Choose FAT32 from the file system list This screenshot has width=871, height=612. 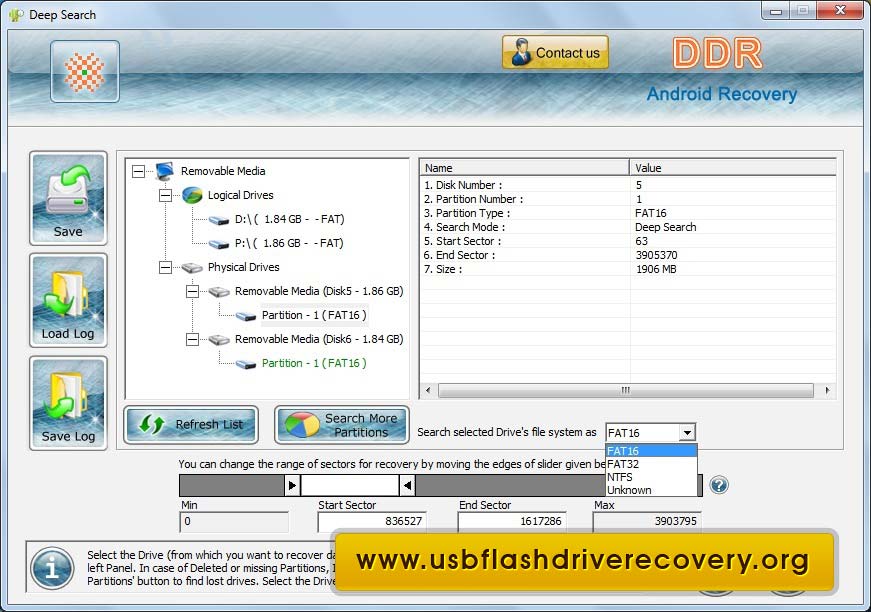pos(623,464)
